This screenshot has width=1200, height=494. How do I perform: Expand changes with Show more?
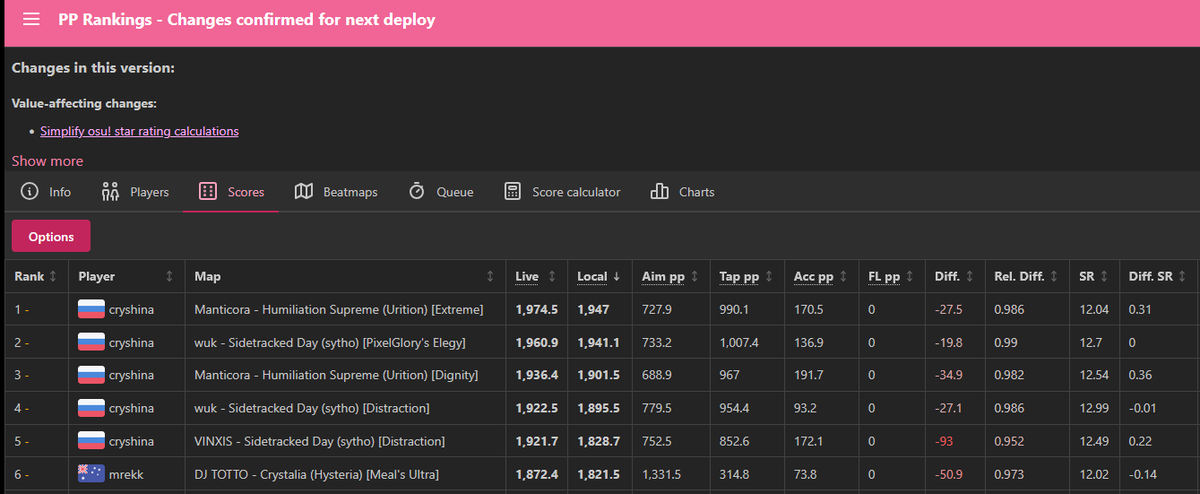[47, 161]
